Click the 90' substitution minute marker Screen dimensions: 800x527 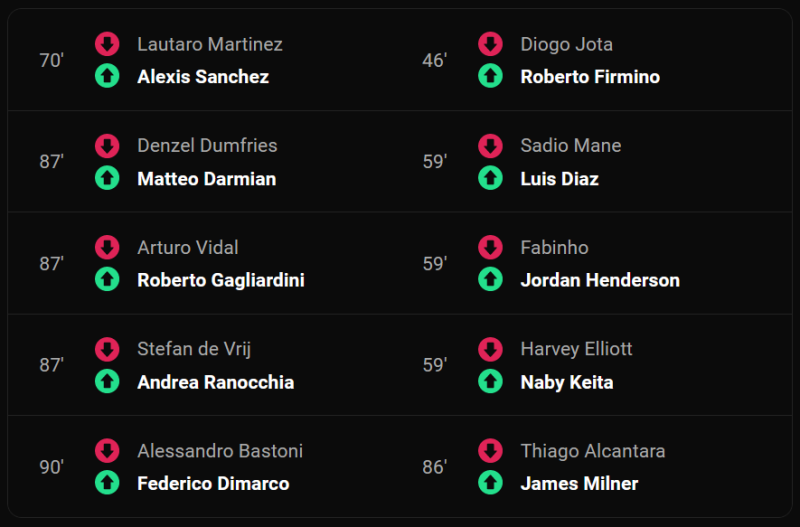tap(52, 467)
